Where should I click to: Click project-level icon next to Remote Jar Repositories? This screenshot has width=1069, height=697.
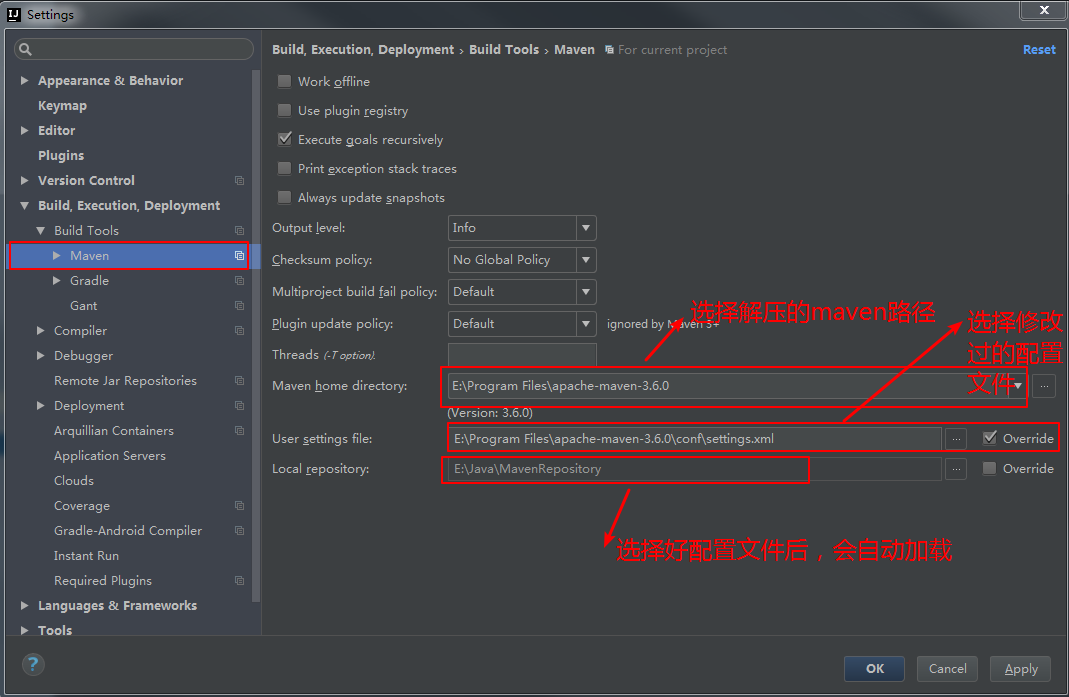click(239, 381)
